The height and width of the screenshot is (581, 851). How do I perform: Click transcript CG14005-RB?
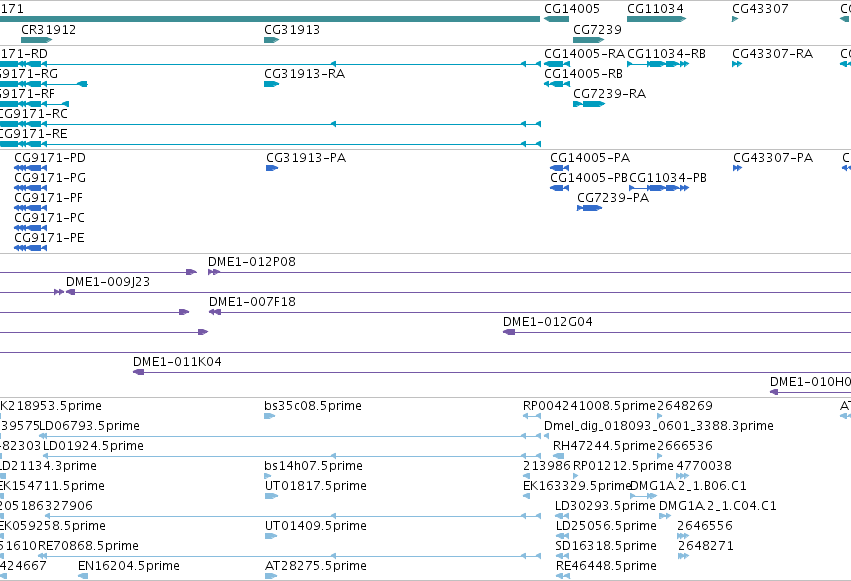pos(557,84)
